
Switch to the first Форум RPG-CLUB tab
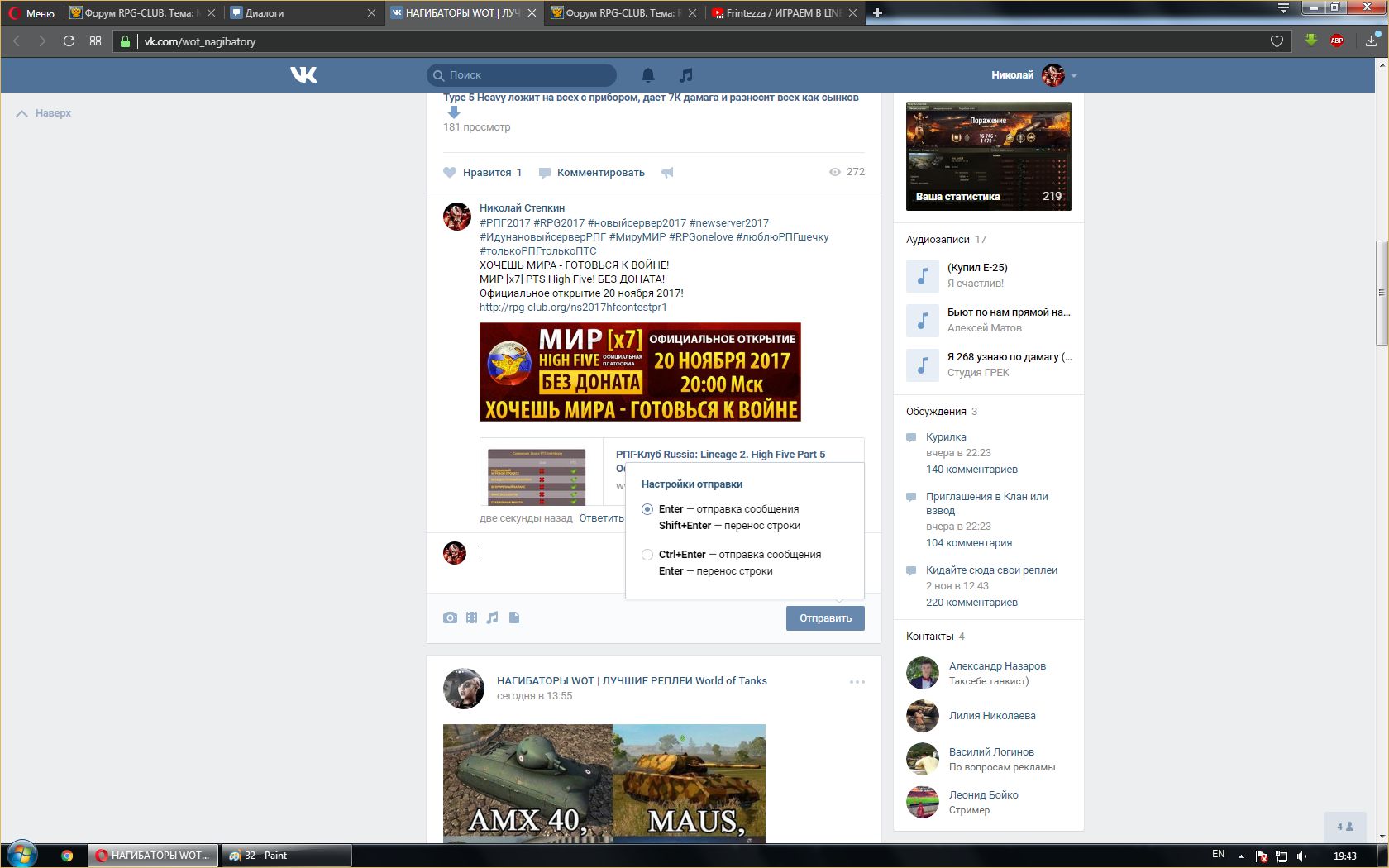141,12
